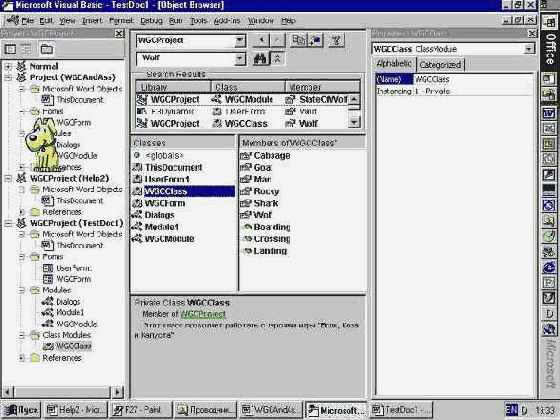Click the Copy to Clipboard icon
Screen dimensions: 560x420
coord(298,40)
